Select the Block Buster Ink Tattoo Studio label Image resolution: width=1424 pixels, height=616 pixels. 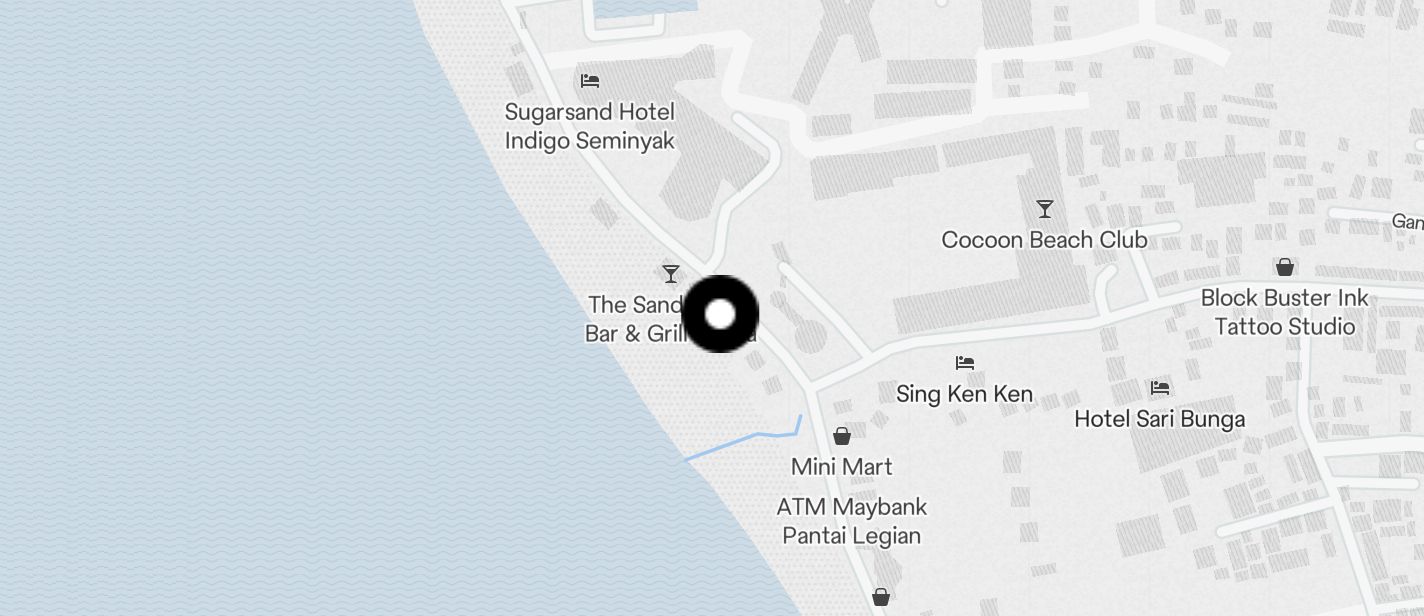pos(1285,312)
